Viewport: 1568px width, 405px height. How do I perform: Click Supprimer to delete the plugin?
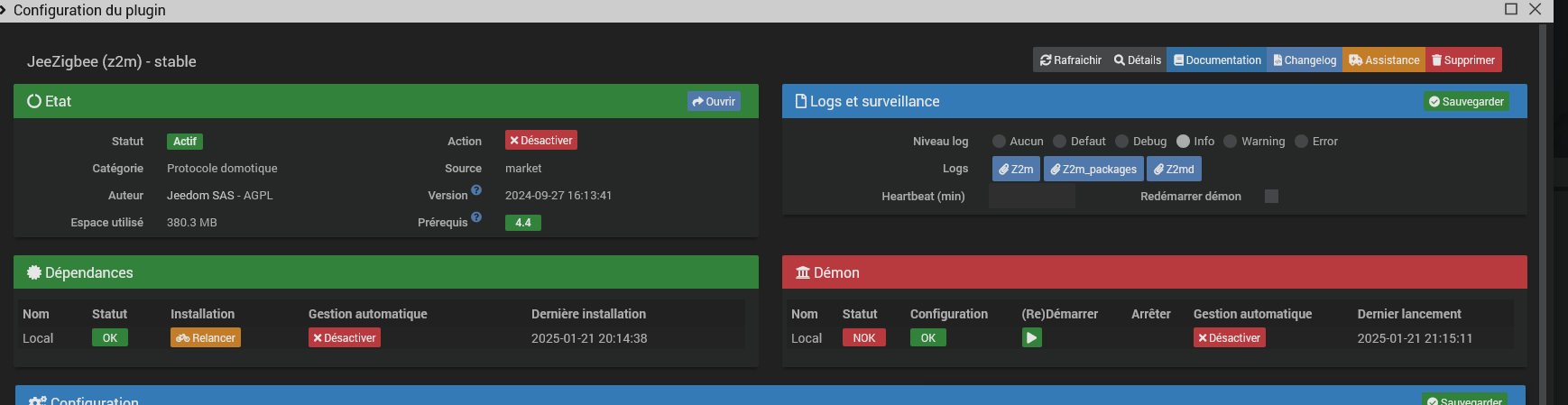[1463, 60]
